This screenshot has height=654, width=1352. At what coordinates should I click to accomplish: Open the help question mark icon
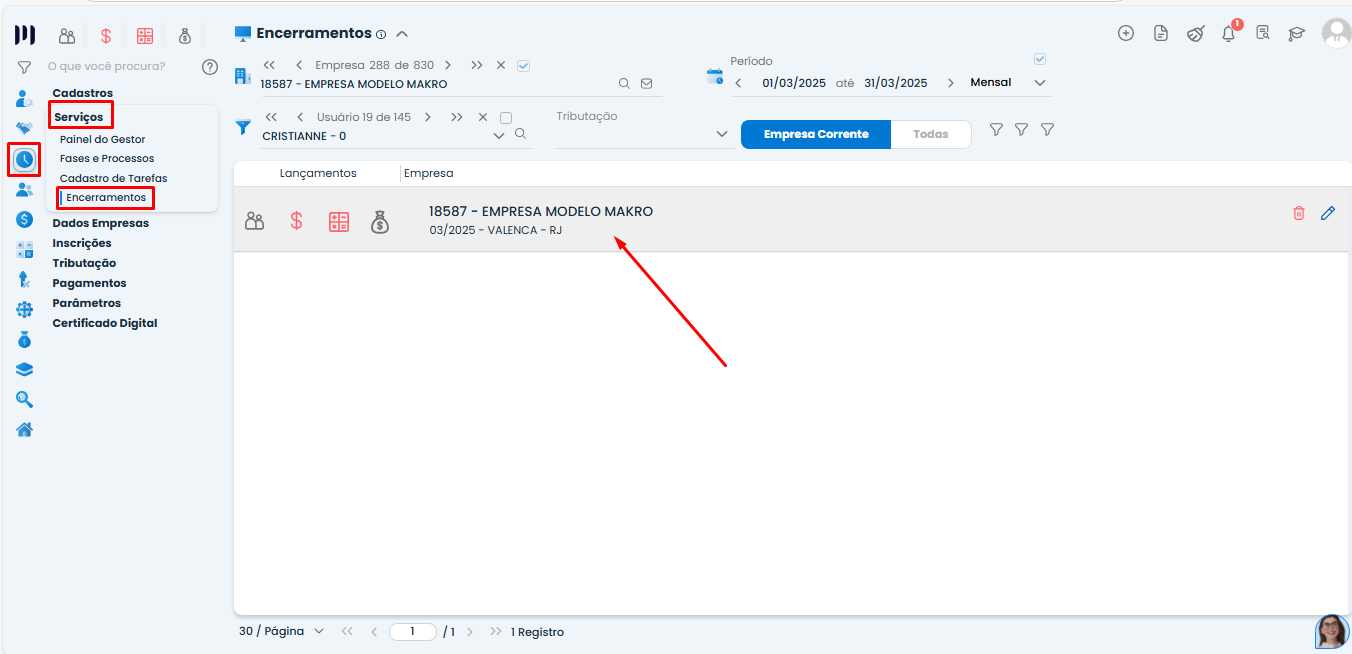click(x=210, y=66)
